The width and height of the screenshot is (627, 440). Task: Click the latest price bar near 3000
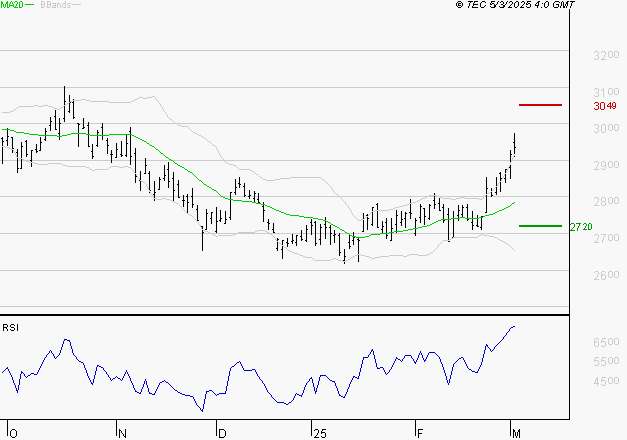[x=515, y=145]
